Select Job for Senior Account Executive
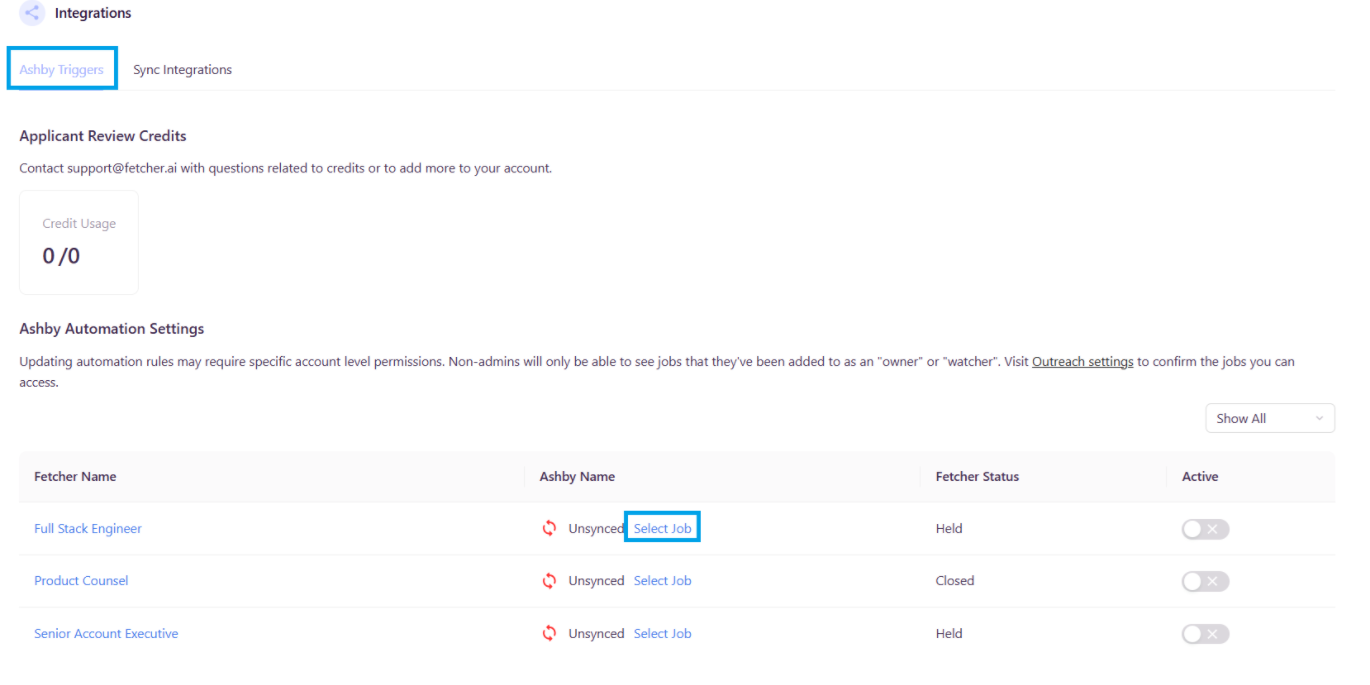This screenshot has height=685, width=1370. point(662,633)
